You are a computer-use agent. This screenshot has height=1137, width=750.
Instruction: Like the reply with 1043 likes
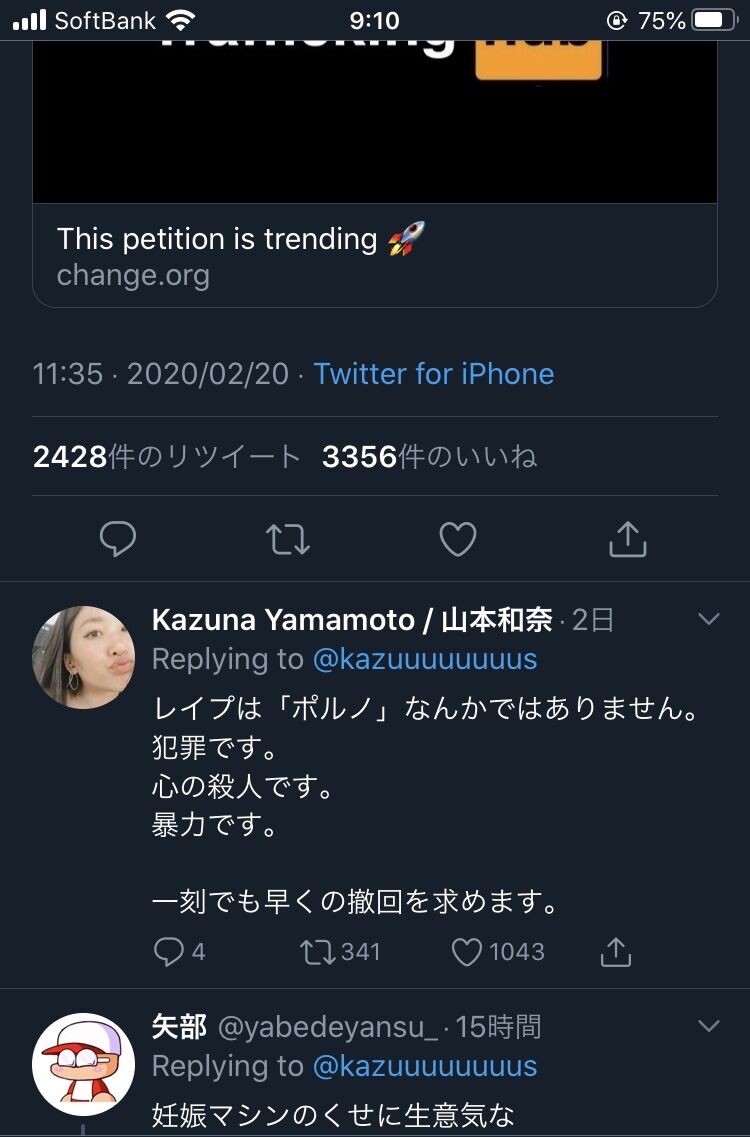(467, 952)
